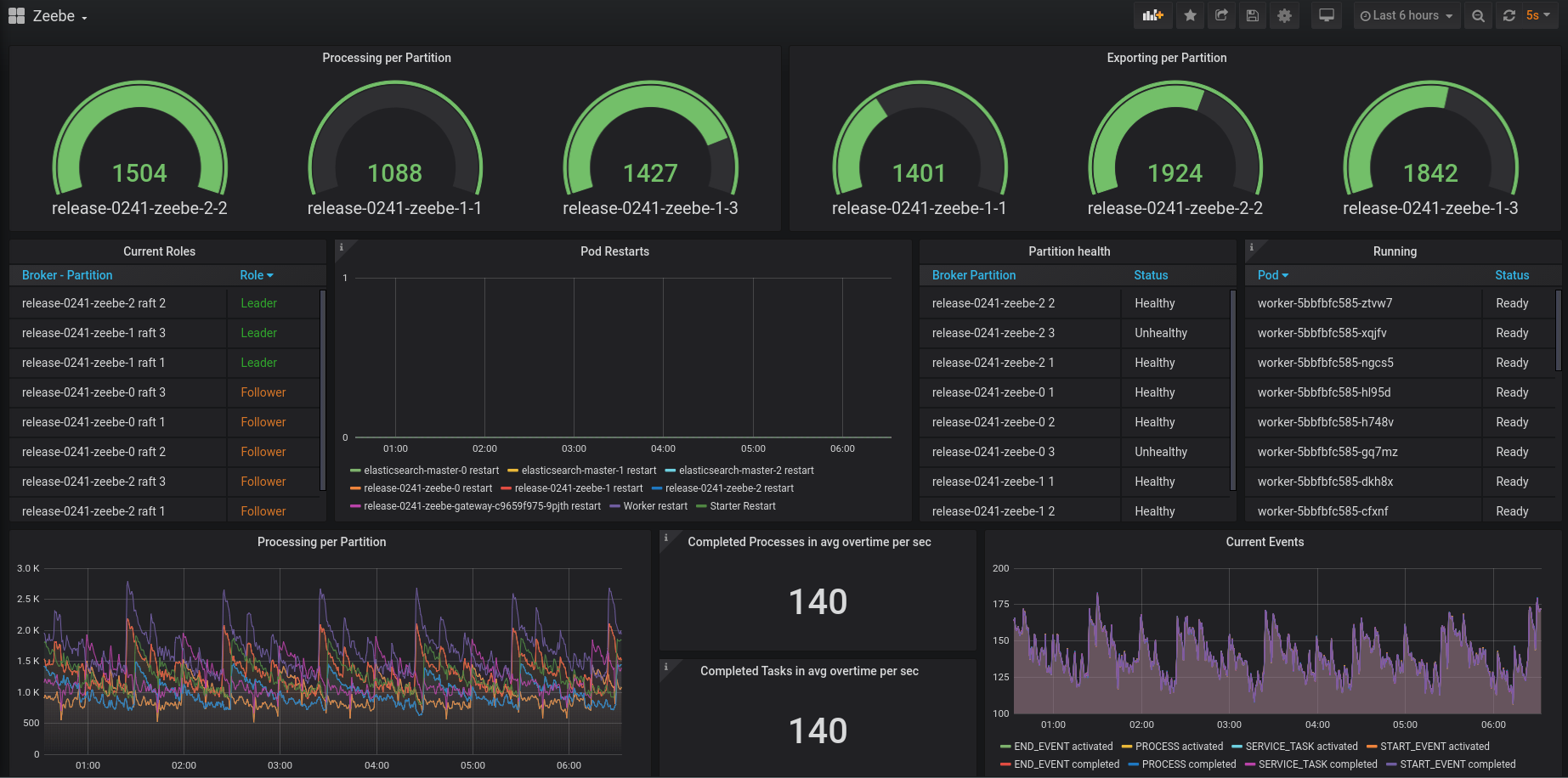The image size is (1568, 778).
Task: Open the 5s refresh interval dropdown
Action: click(x=1538, y=15)
